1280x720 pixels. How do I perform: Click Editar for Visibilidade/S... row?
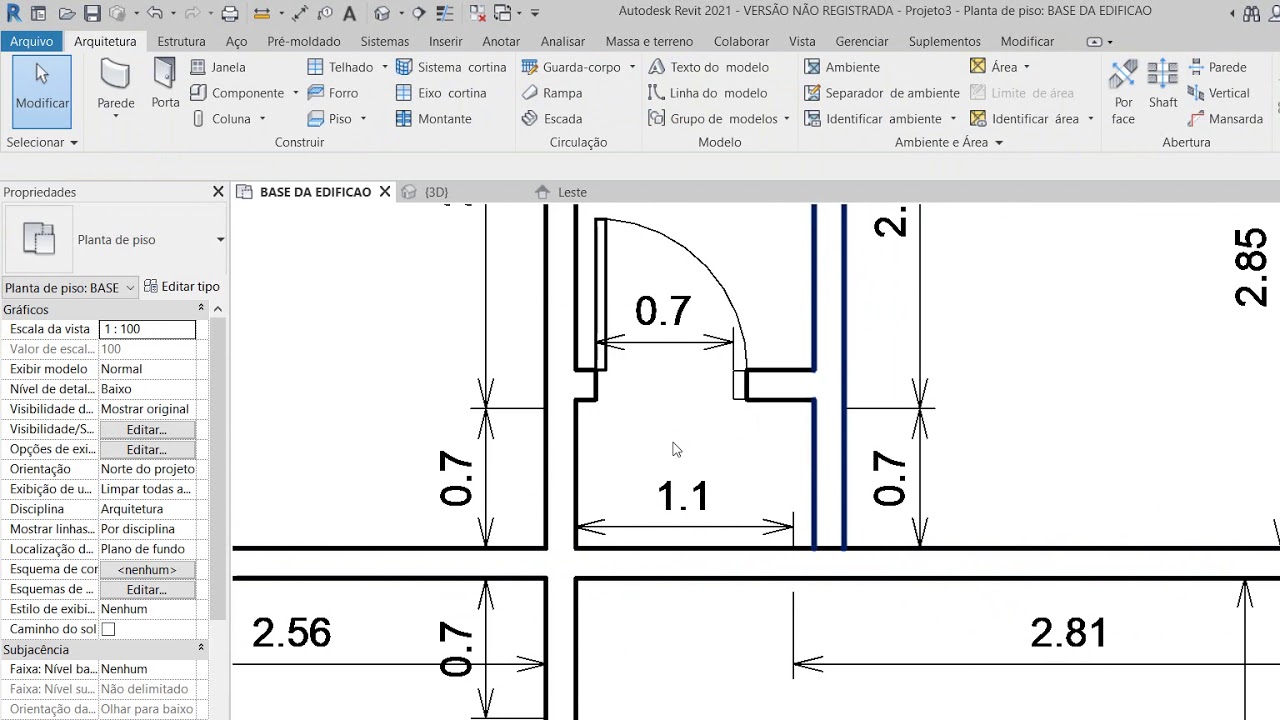pos(147,429)
